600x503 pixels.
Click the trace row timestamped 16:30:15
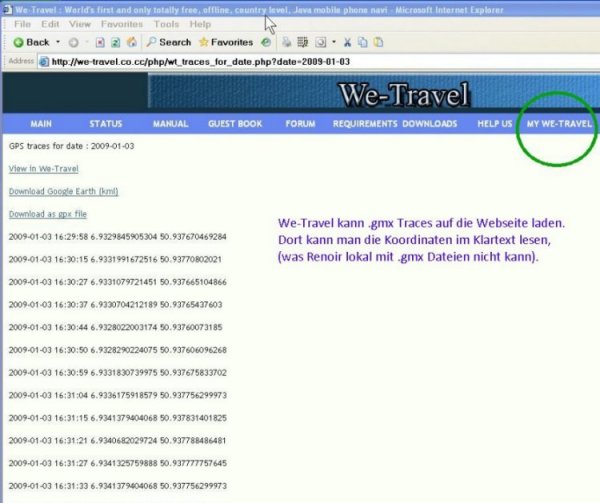click(115, 259)
